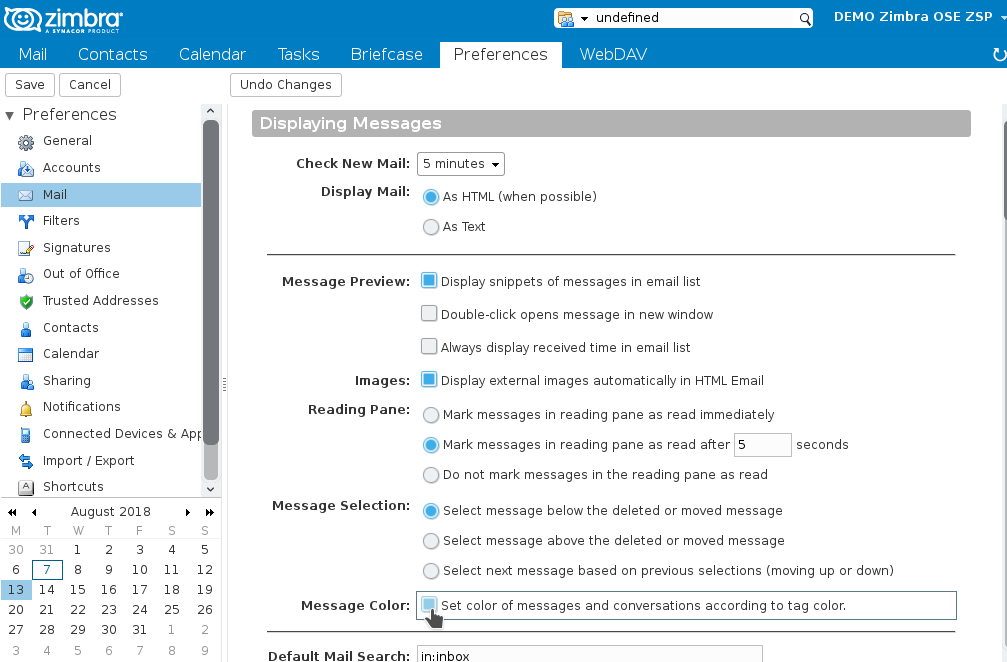Open Notifications bell icon
This screenshot has width=1007, height=662.
[x=26, y=408]
